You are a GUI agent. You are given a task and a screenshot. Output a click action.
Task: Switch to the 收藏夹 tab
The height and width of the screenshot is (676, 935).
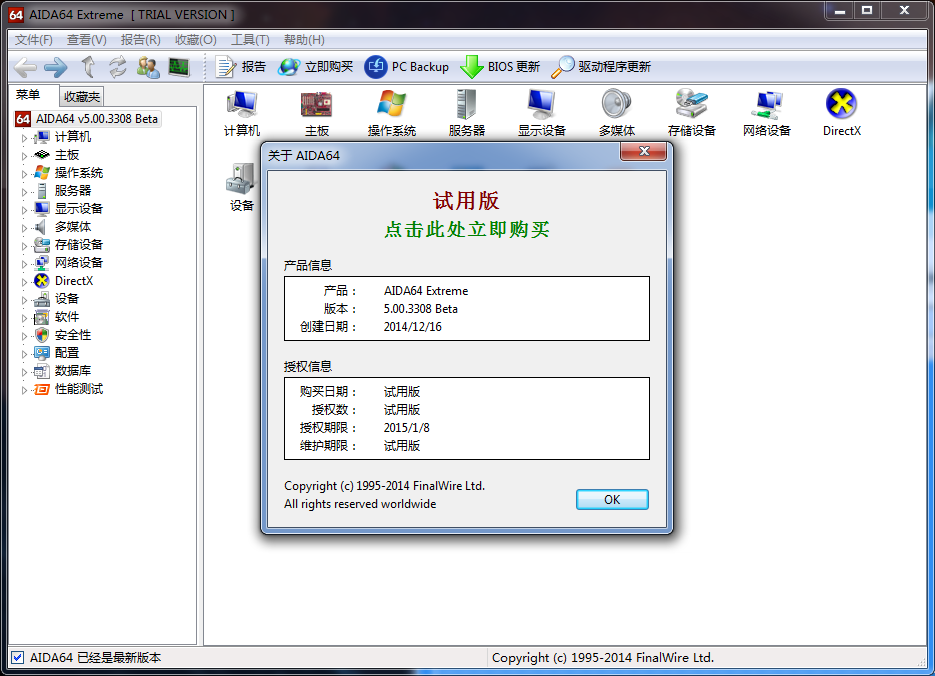click(x=82, y=97)
